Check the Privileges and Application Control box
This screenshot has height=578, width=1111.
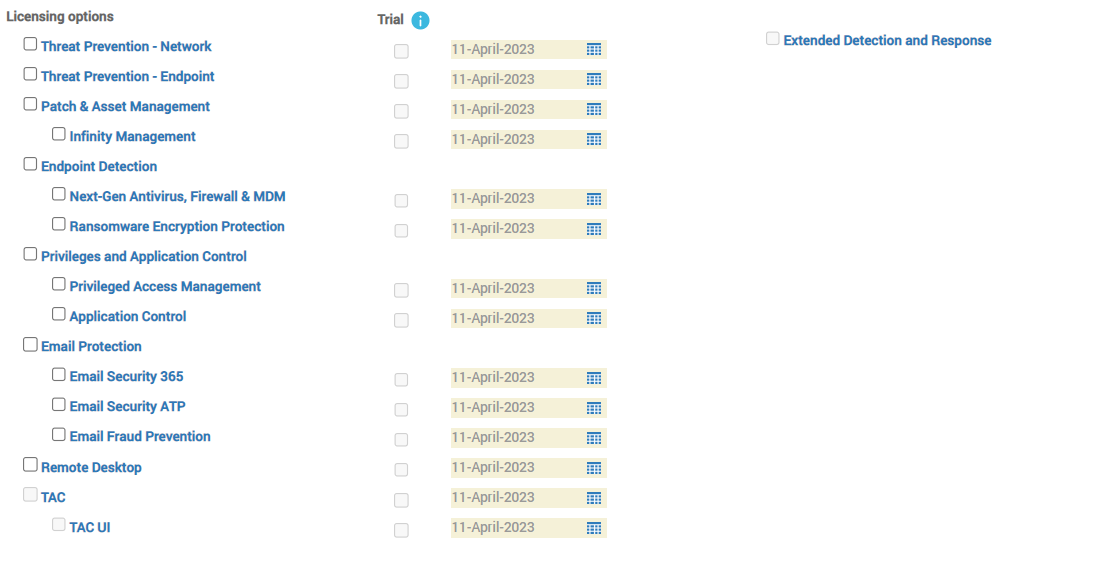pos(30,254)
